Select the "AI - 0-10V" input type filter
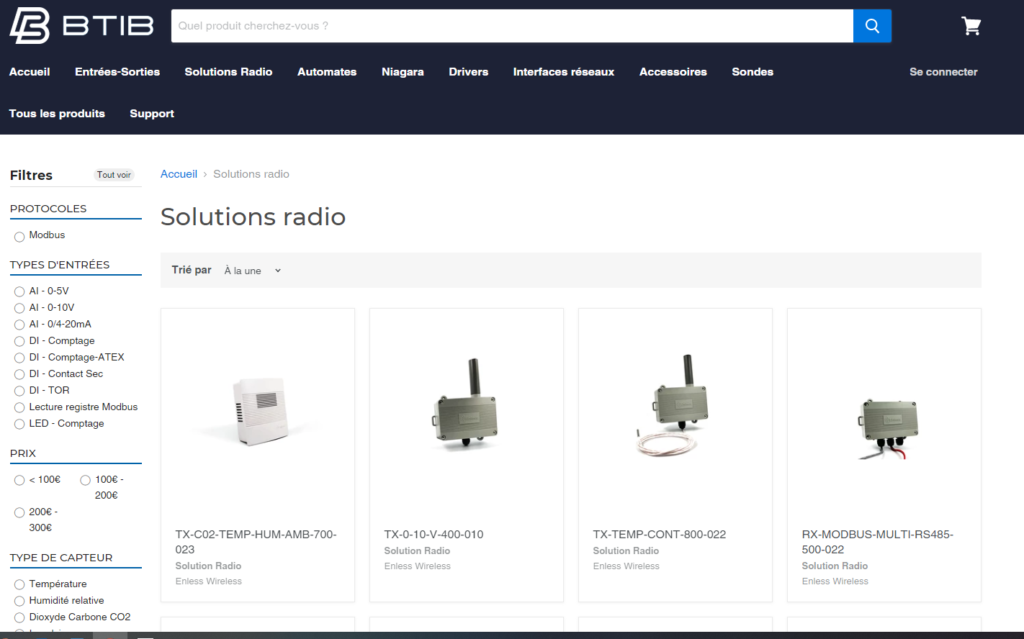Viewport: 1024px width, 639px height. click(18, 307)
